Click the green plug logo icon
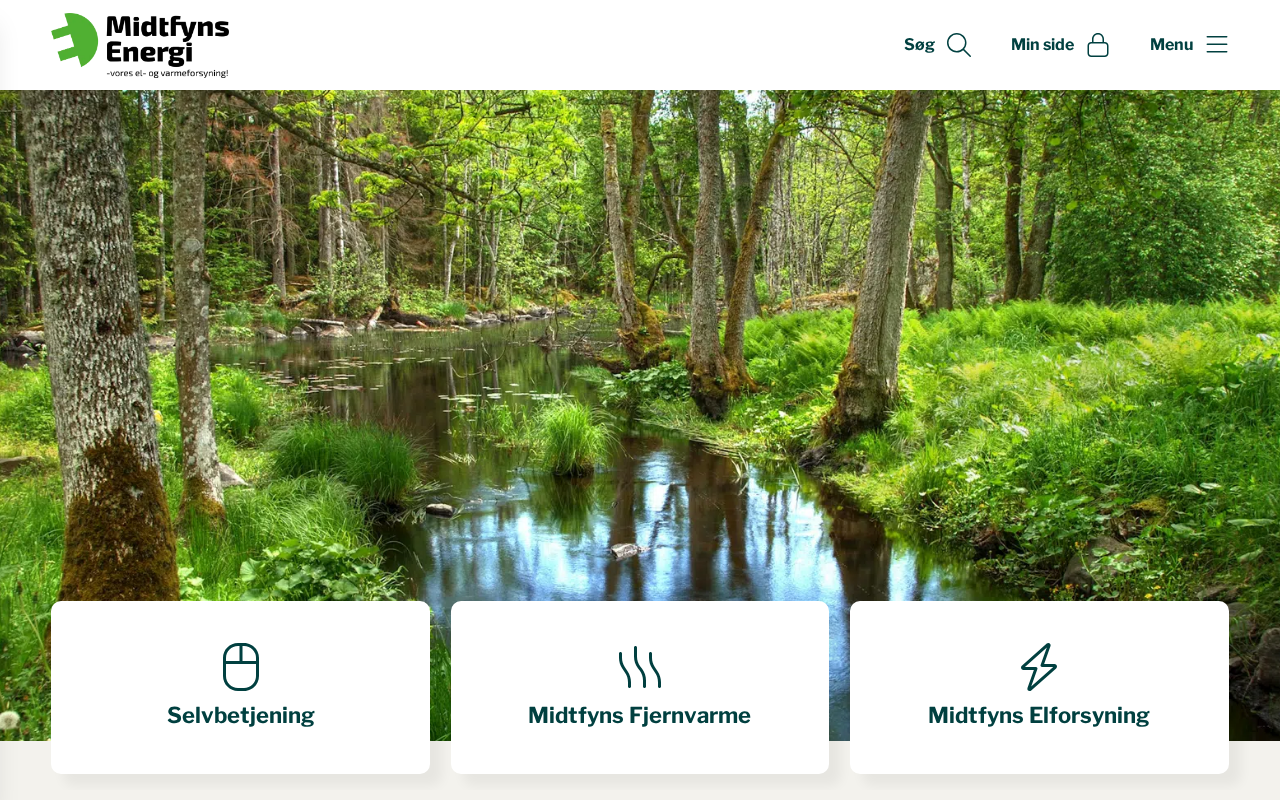 click(x=75, y=40)
